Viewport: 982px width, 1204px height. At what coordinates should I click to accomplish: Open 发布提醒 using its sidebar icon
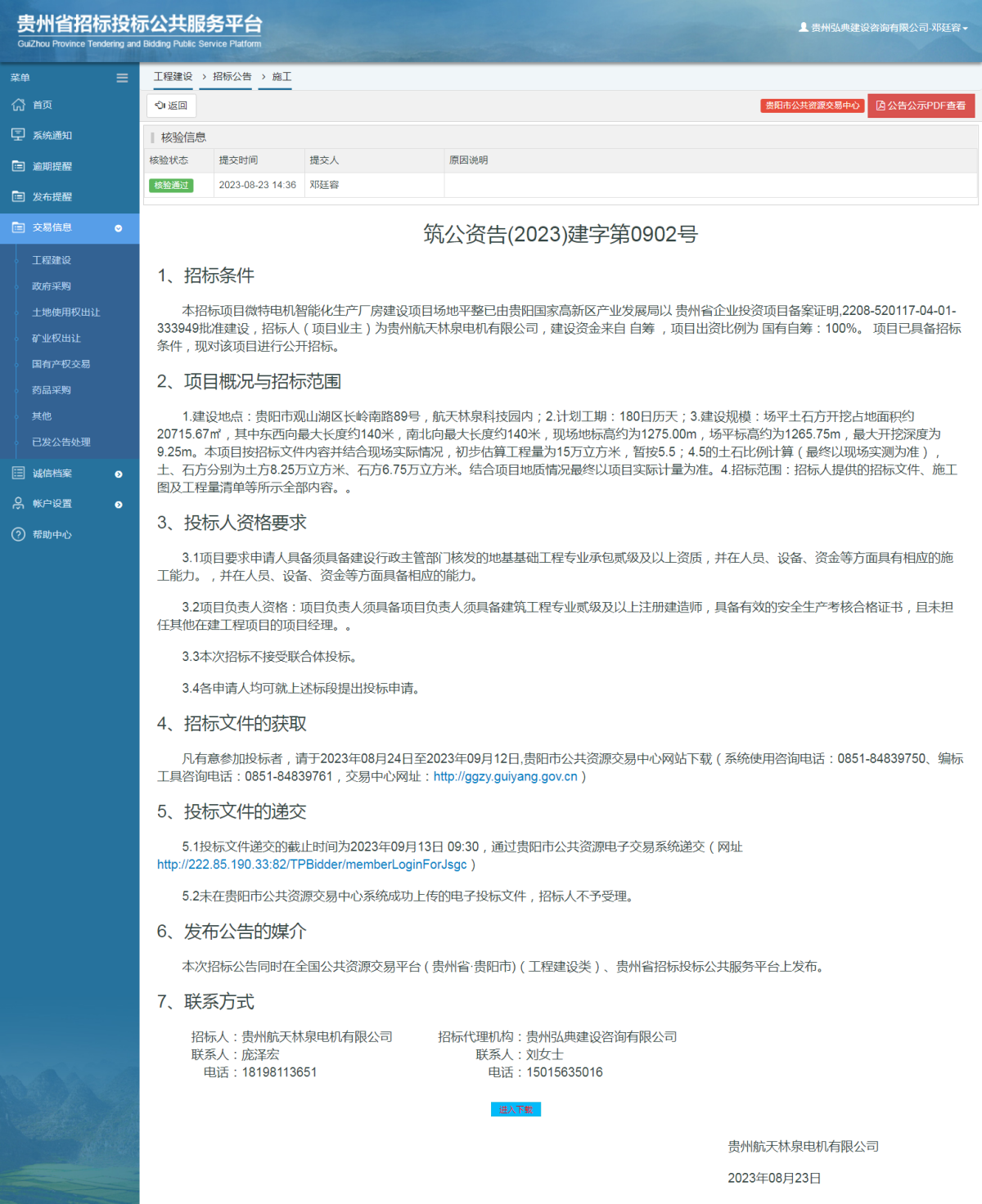tap(18, 196)
